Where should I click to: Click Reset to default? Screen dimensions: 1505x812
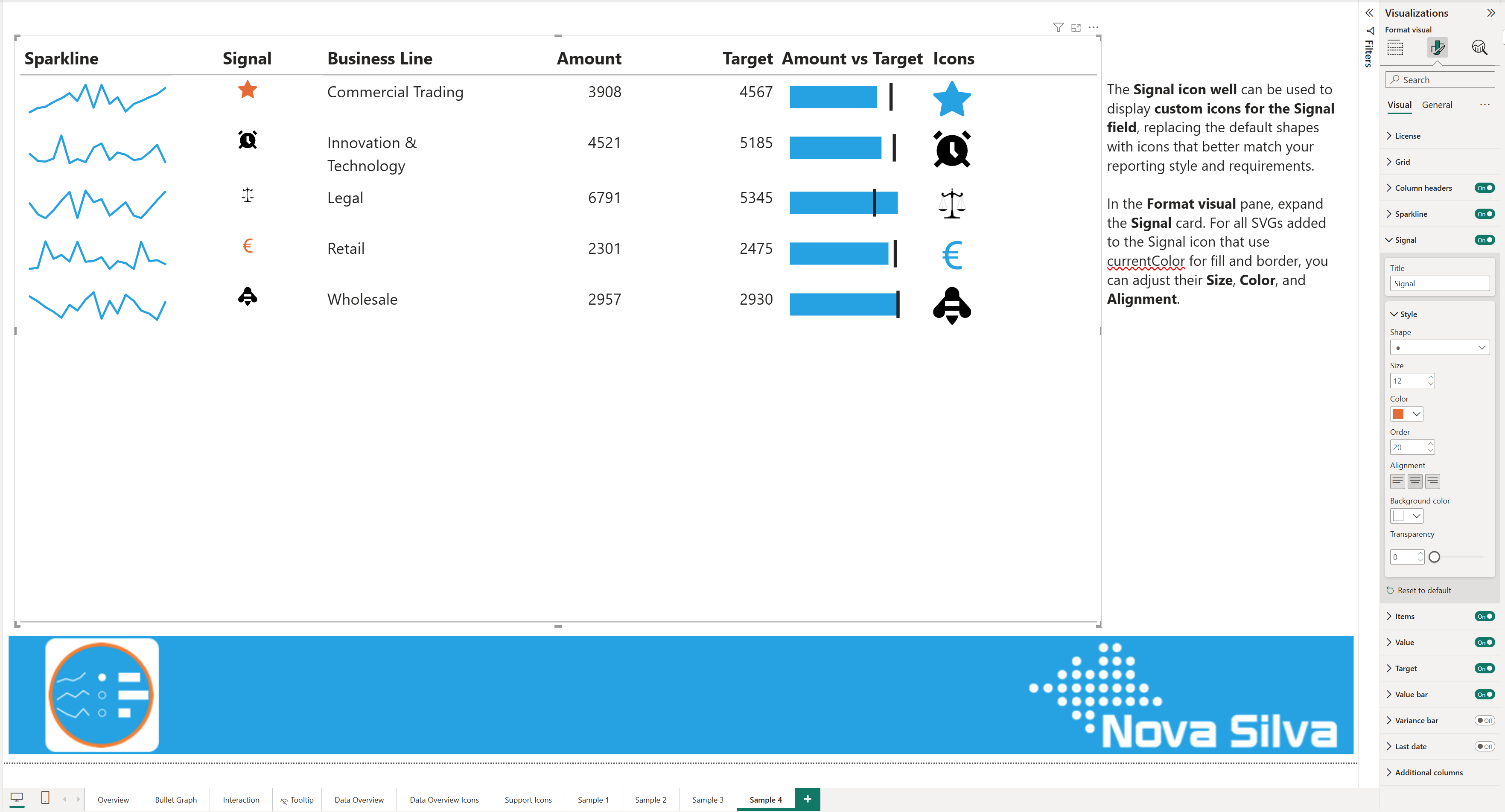1423,590
